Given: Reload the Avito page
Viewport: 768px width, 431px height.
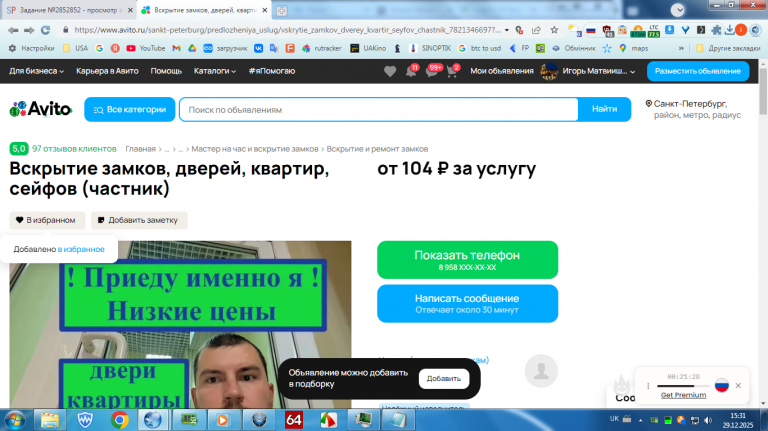Looking at the screenshot, I should [46, 30].
